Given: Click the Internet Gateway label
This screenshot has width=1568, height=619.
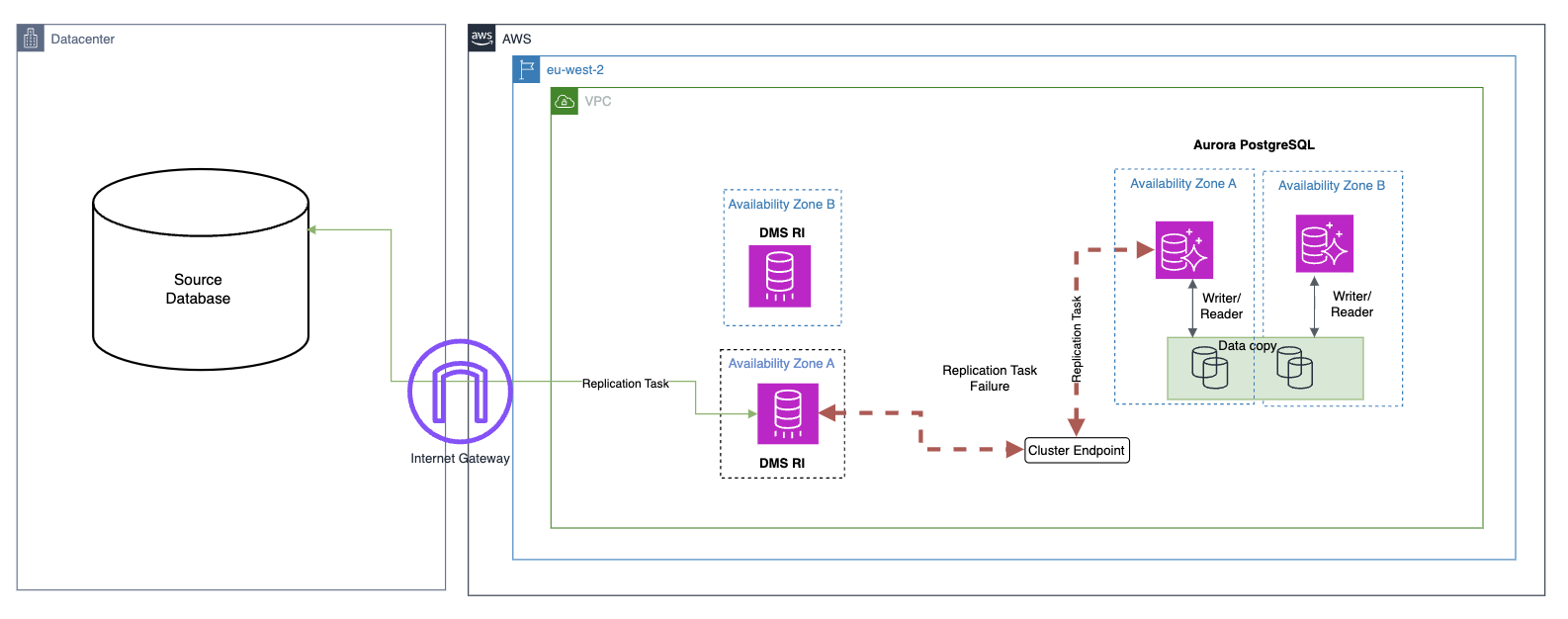Looking at the screenshot, I should (x=461, y=458).
